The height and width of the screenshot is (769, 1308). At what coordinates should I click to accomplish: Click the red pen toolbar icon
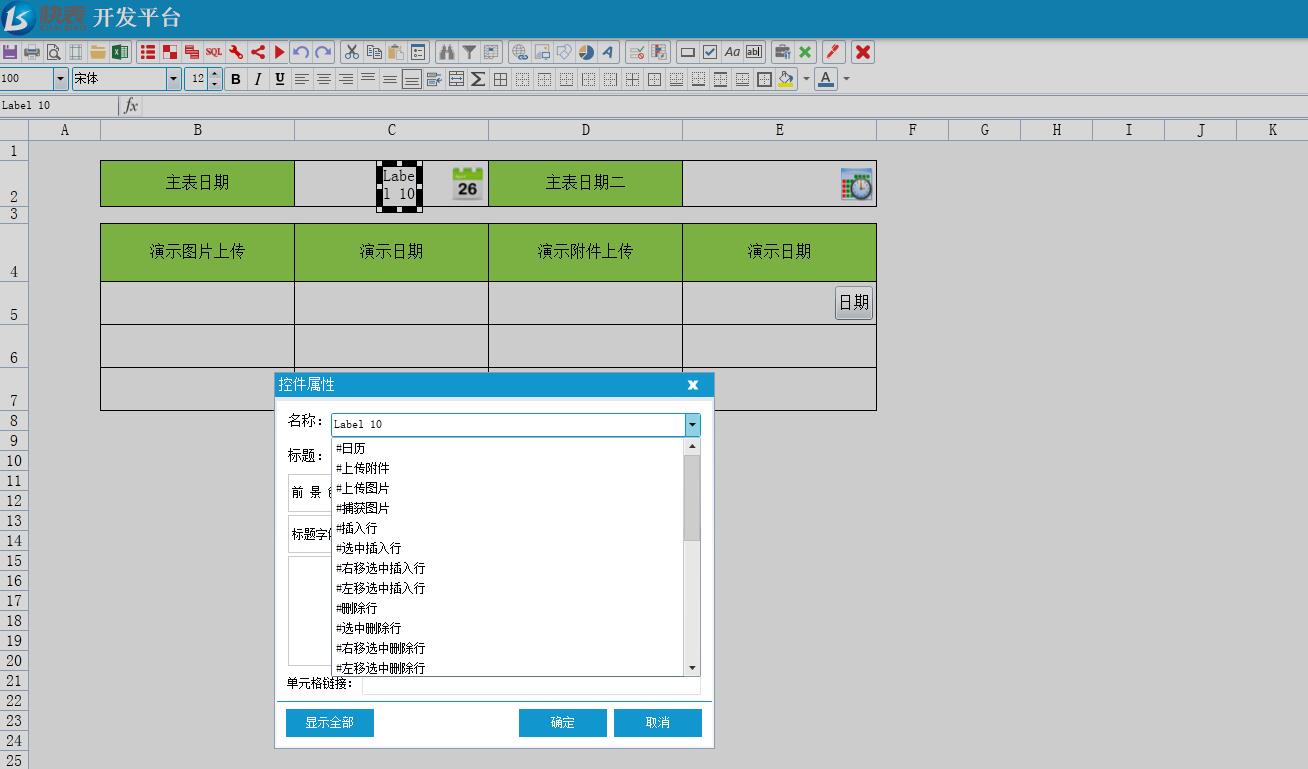click(x=833, y=52)
